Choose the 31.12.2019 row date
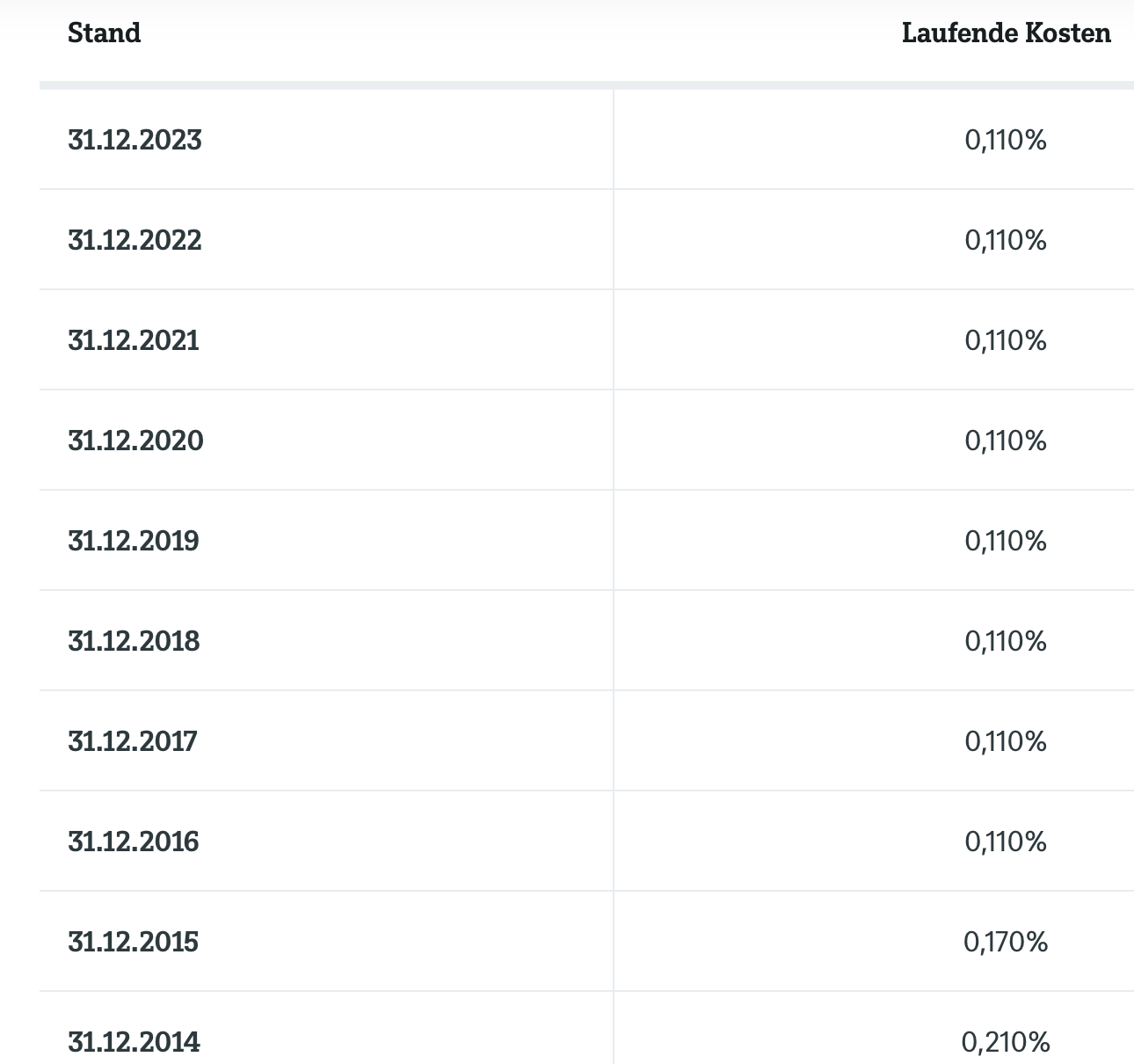 tap(134, 541)
